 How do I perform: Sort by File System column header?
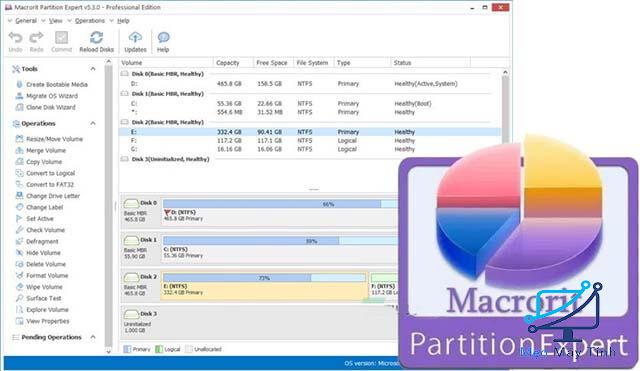[313, 63]
